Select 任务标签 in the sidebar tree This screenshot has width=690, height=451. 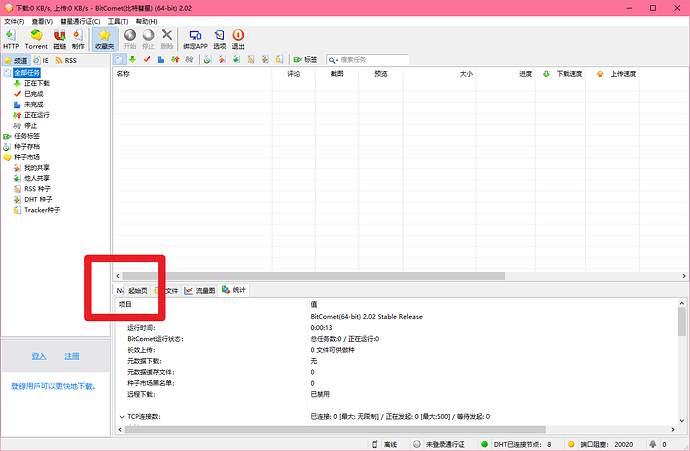click(27, 136)
